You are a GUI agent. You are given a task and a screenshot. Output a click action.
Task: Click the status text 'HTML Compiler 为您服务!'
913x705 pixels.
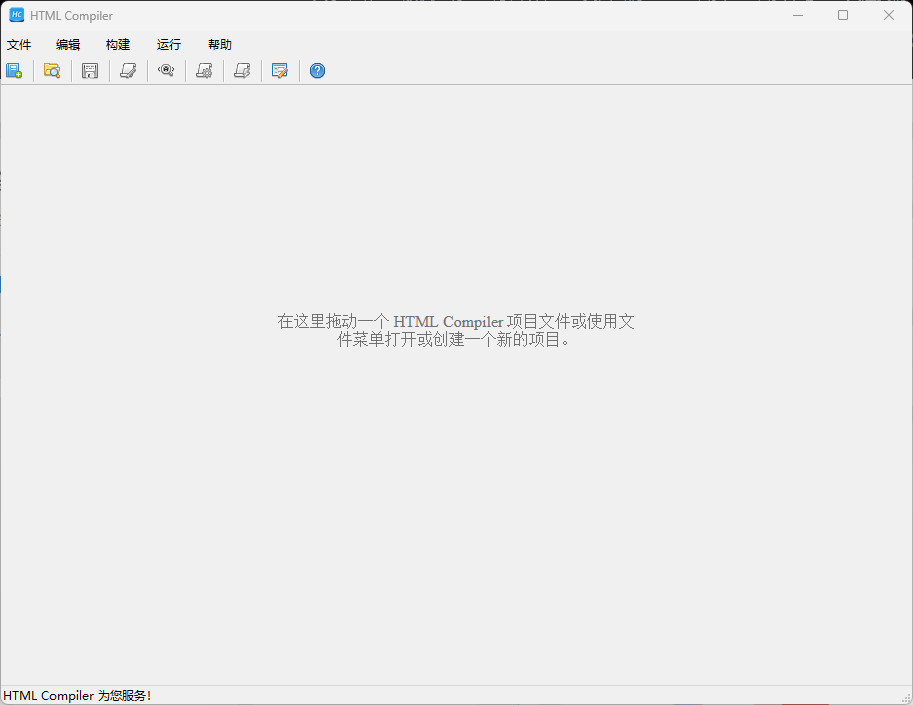coord(77,696)
